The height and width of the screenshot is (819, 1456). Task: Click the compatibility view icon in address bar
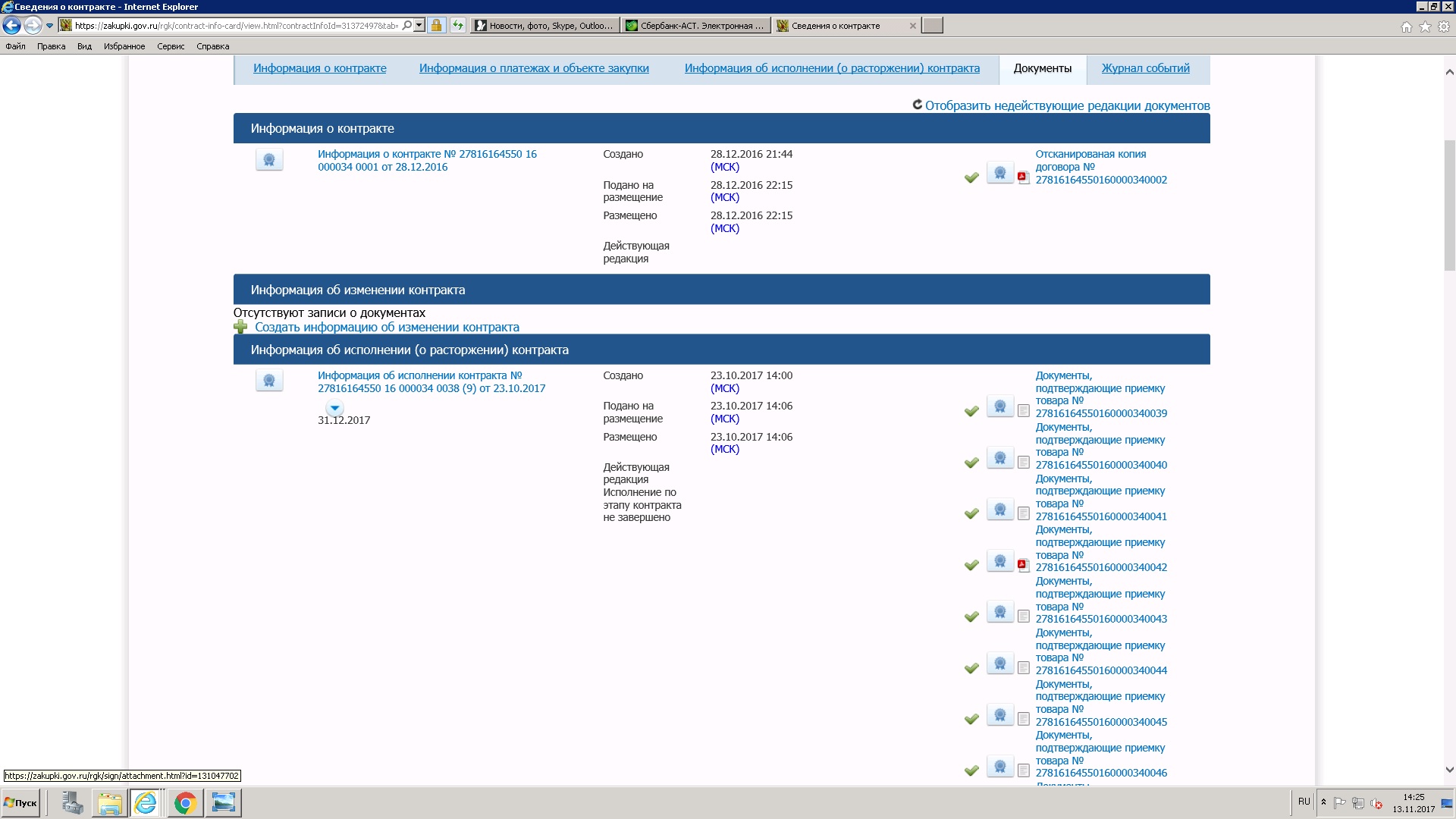pos(458,26)
